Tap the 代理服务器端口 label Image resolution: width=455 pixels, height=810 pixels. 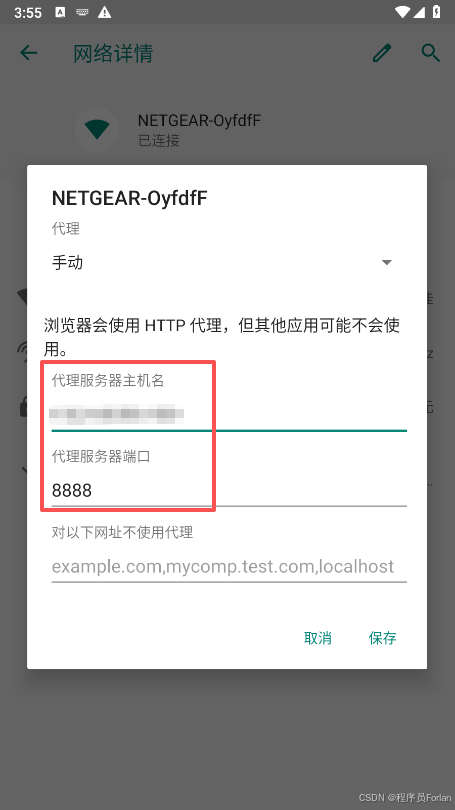point(101,457)
